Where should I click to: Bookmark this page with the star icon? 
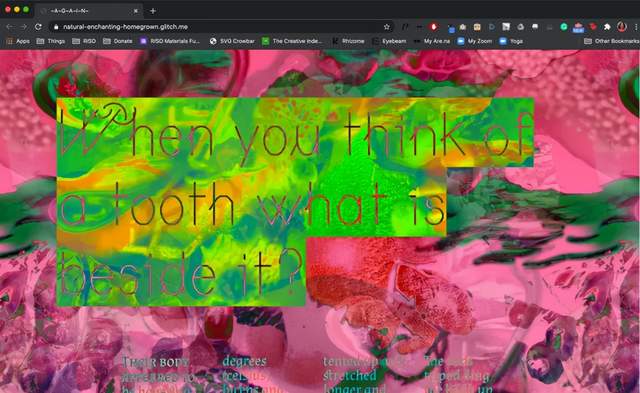pos(387,27)
